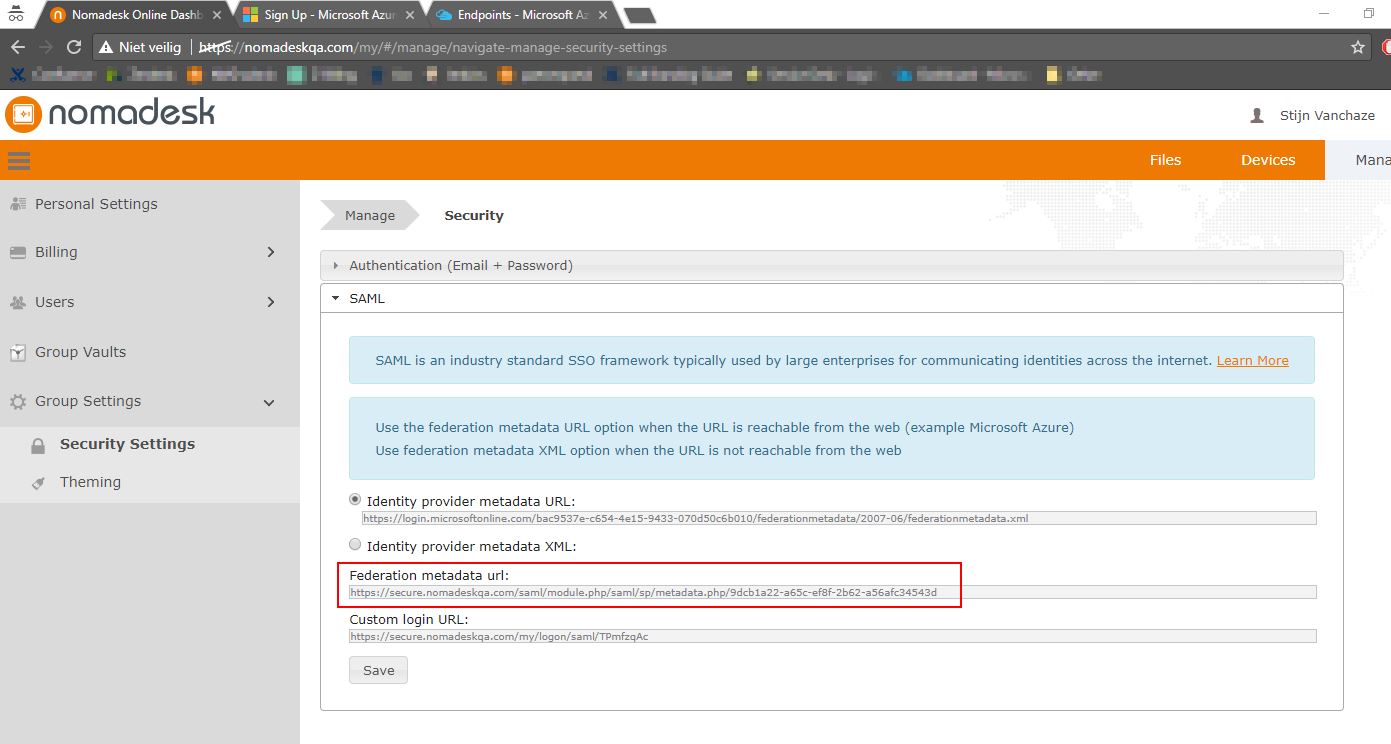Click the incognito icon in the title bar
The image size is (1391, 744).
pos(16,14)
